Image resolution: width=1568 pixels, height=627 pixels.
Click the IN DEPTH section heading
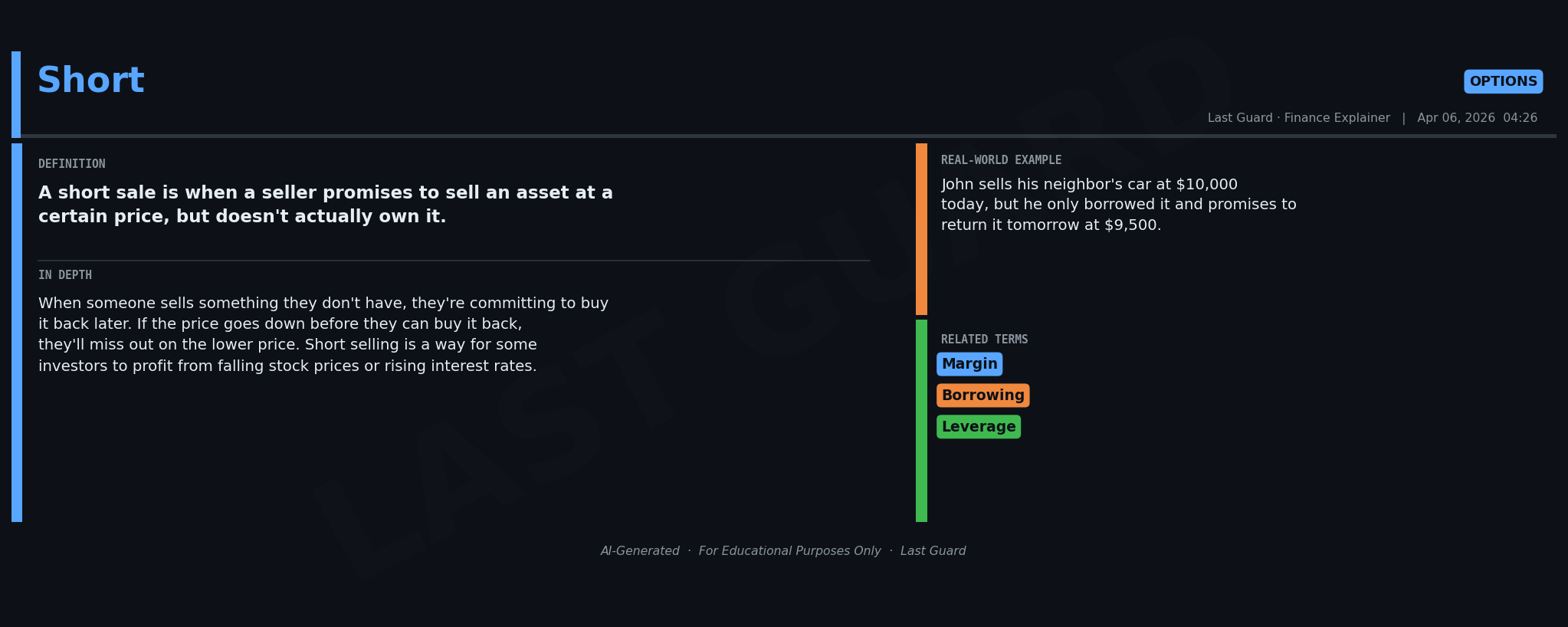pyautogui.click(x=65, y=275)
